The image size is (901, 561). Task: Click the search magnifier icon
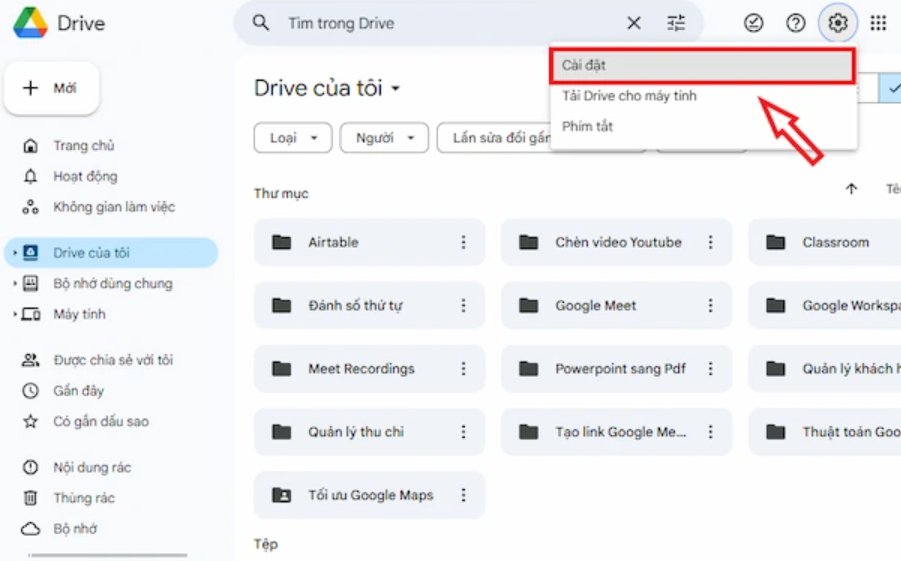coord(261,23)
